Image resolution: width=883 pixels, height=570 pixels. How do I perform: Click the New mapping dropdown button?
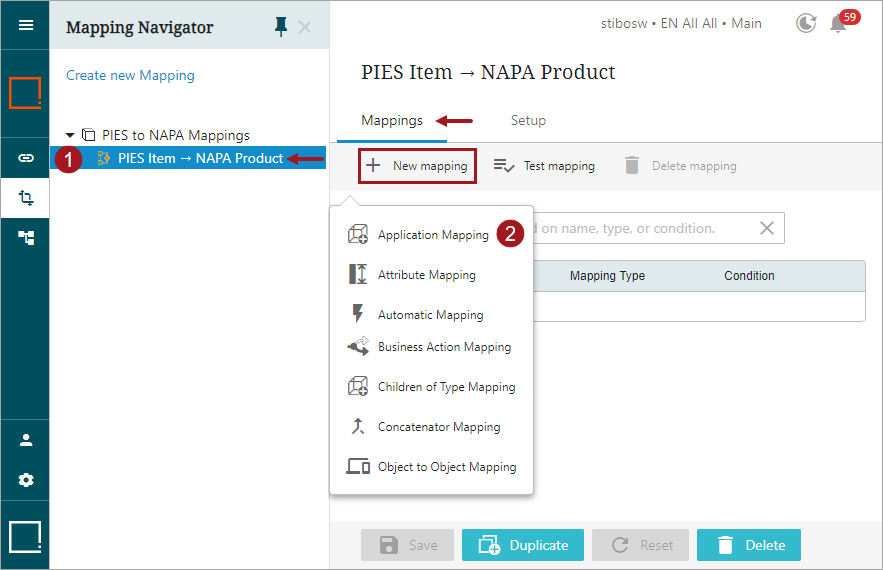point(417,166)
